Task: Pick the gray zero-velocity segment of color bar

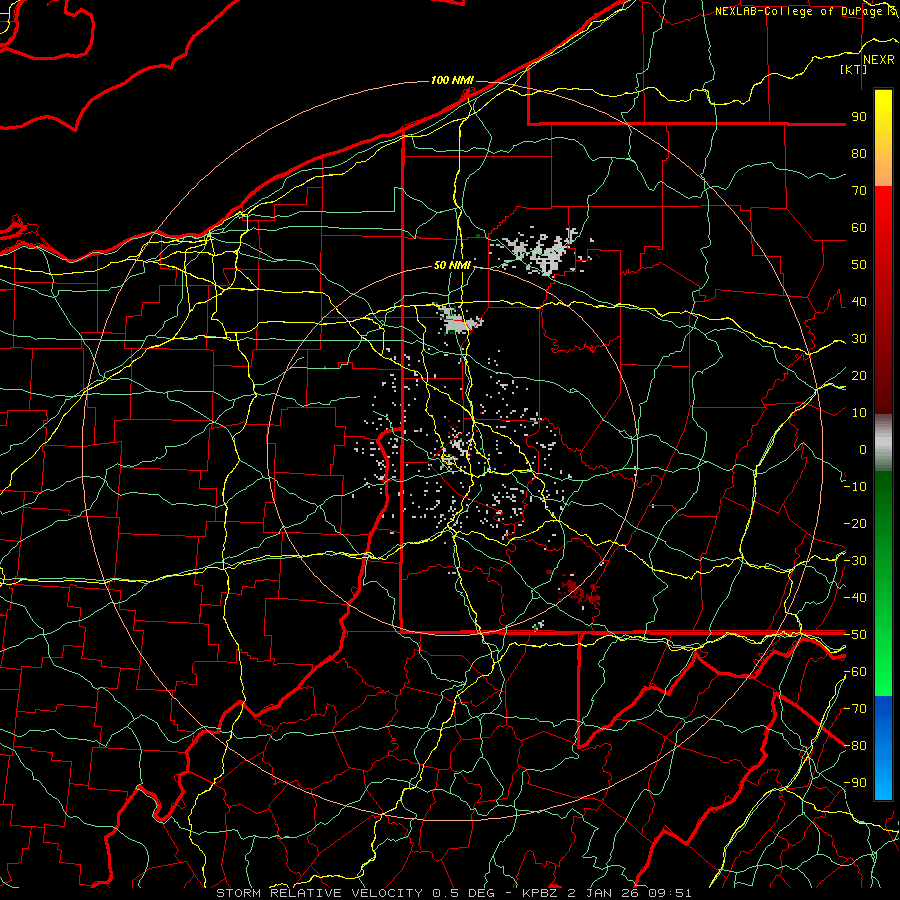Action: click(x=883, y=443)
